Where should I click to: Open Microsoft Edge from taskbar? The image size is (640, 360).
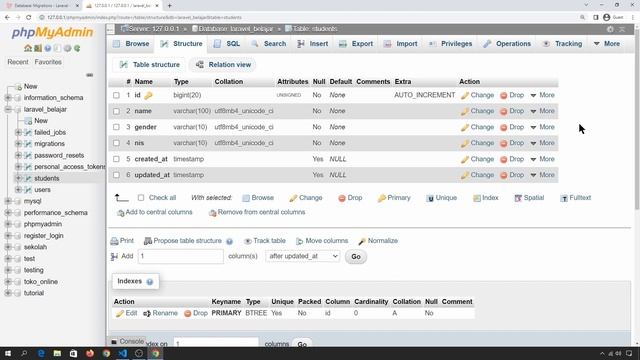pos(41,353)
